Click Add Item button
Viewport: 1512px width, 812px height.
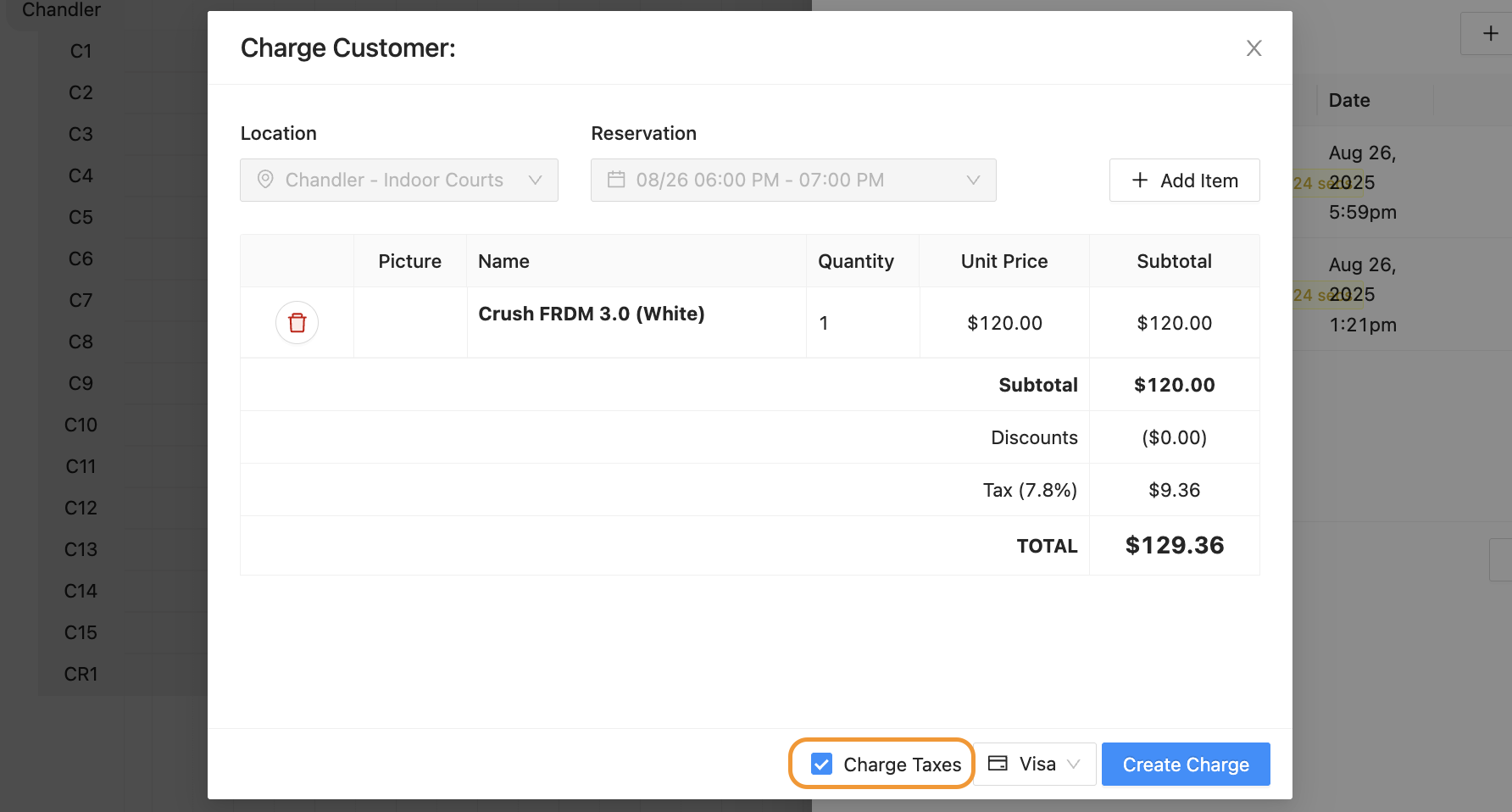pos(1184,181)
